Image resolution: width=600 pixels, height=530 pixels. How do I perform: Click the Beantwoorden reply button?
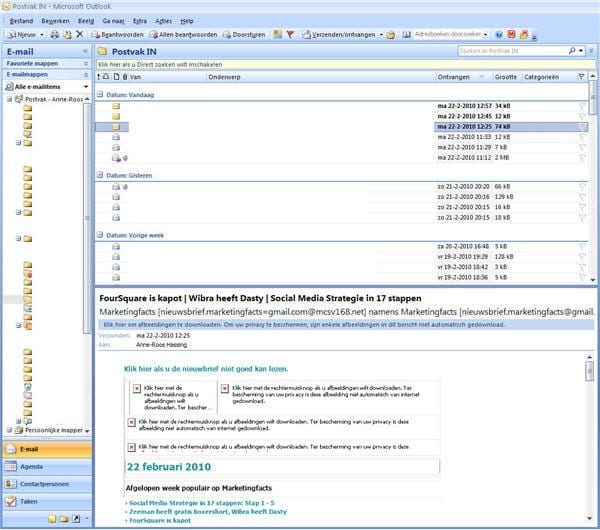[x=117, y=34]
